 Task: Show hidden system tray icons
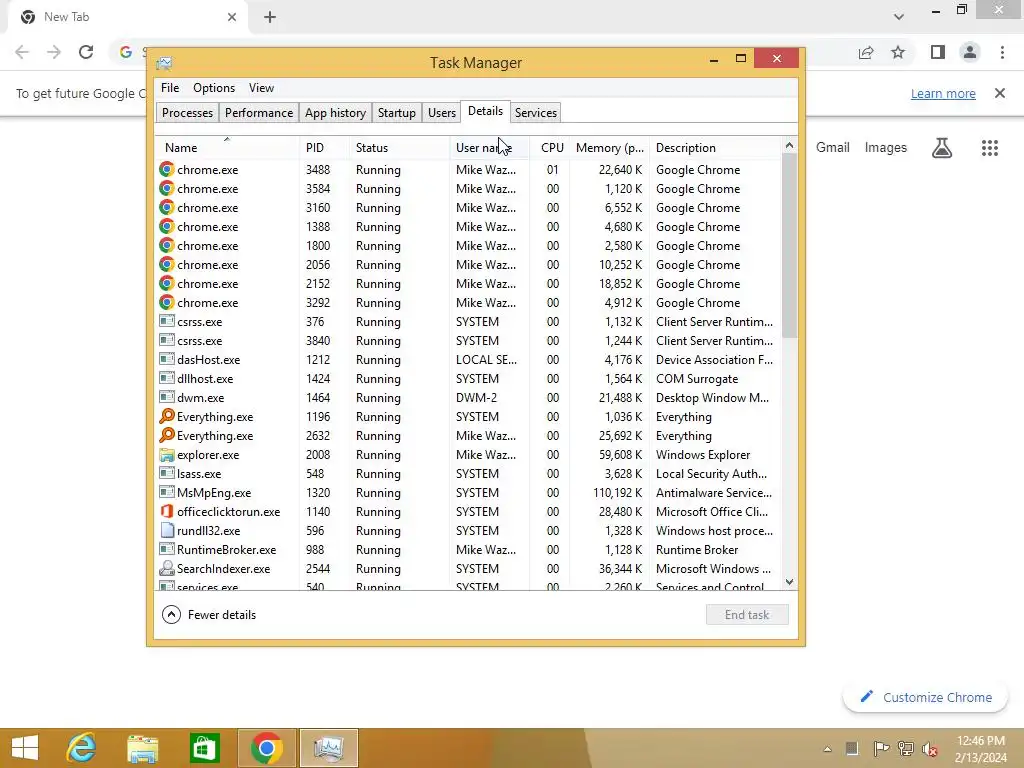tap(827, 749)
